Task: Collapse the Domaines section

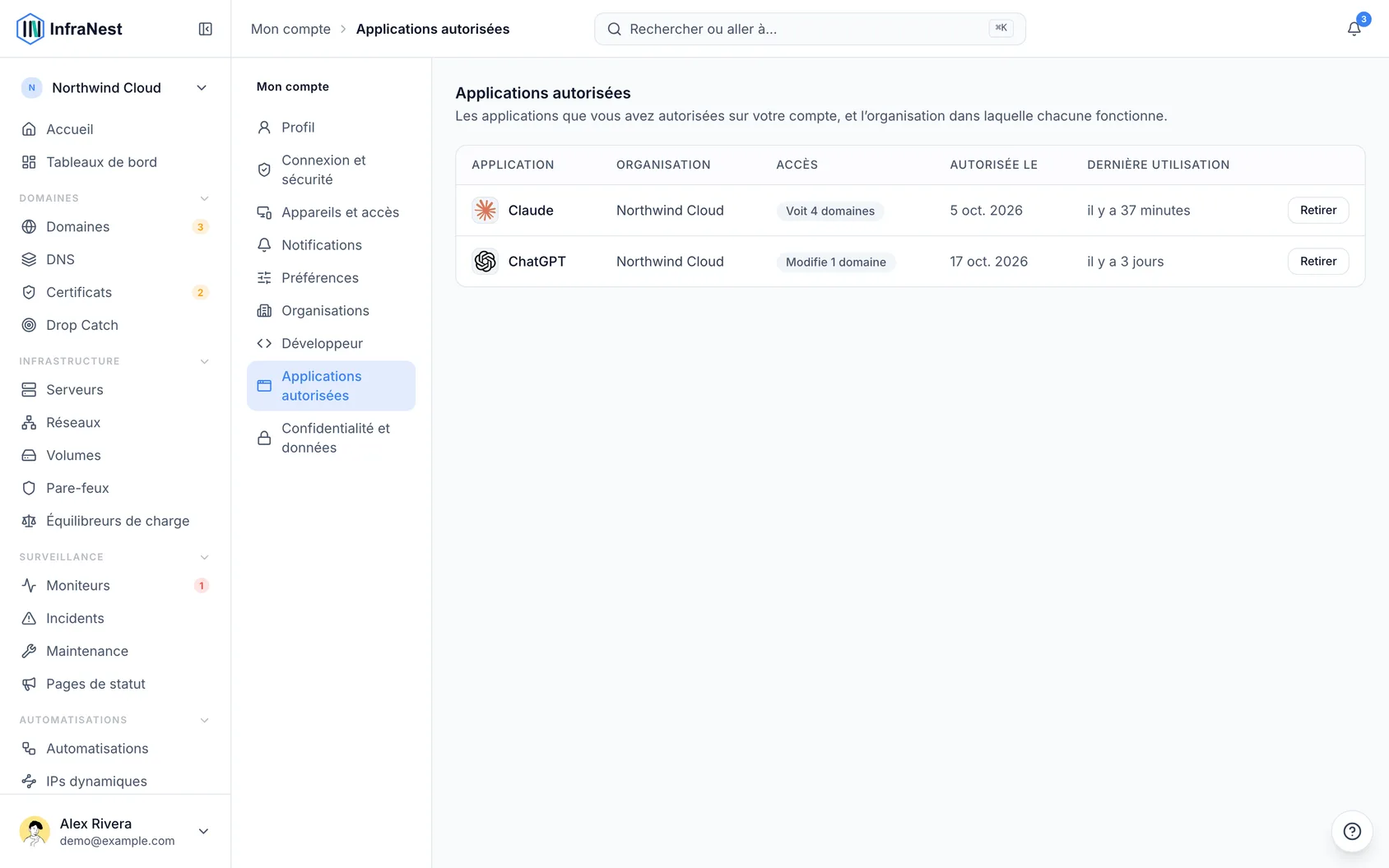Action: (x=205, y=198)
